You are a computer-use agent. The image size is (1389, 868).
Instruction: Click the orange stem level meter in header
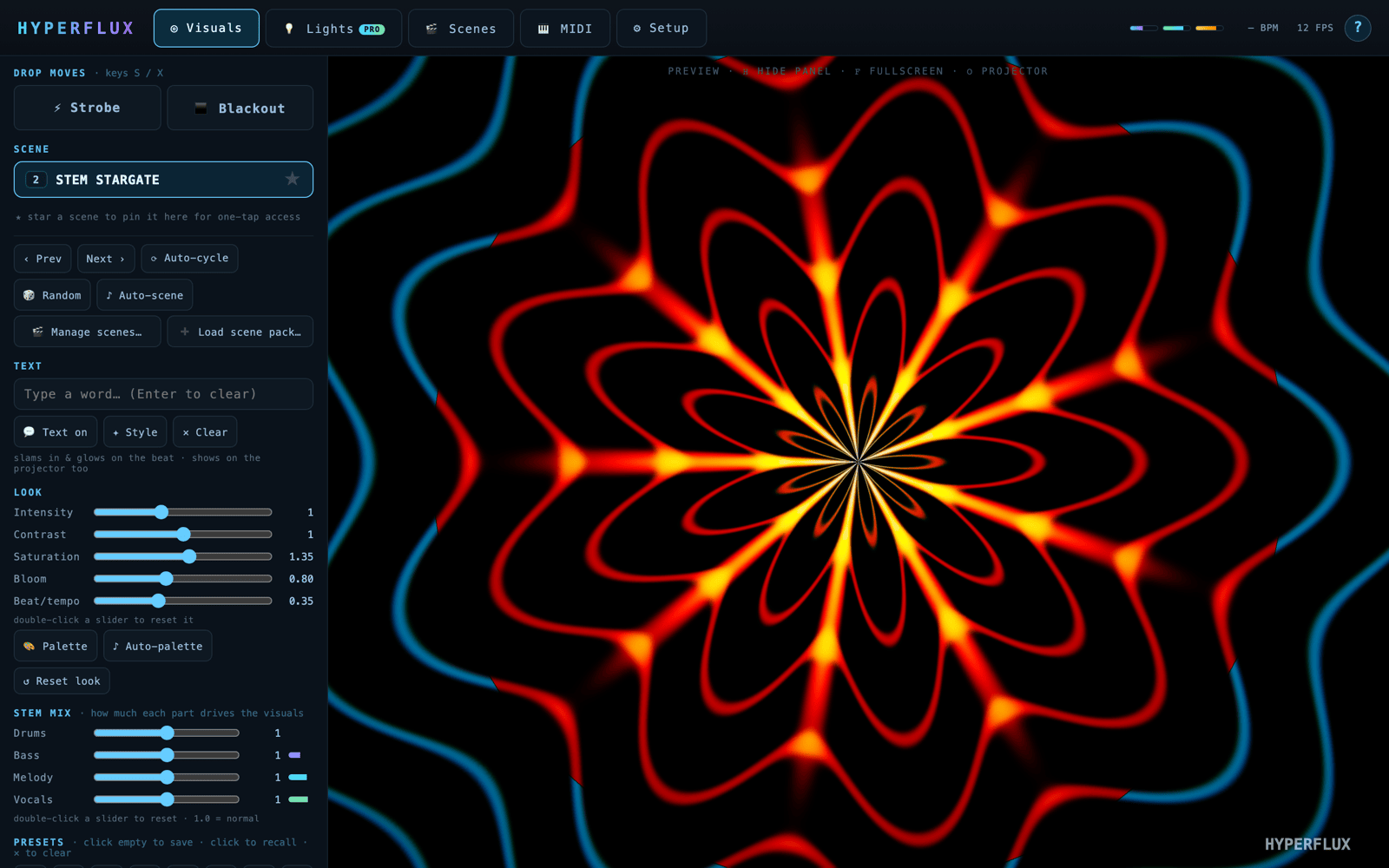pos(1209,28)
